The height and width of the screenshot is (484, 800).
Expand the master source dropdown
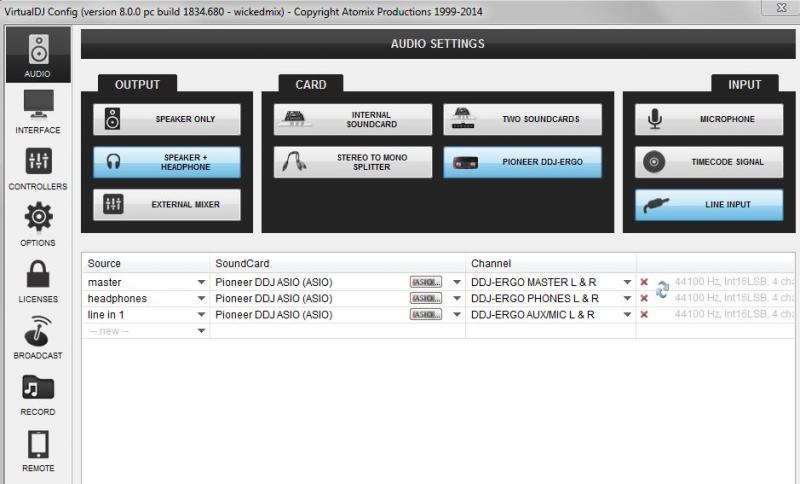click(201, 282)
